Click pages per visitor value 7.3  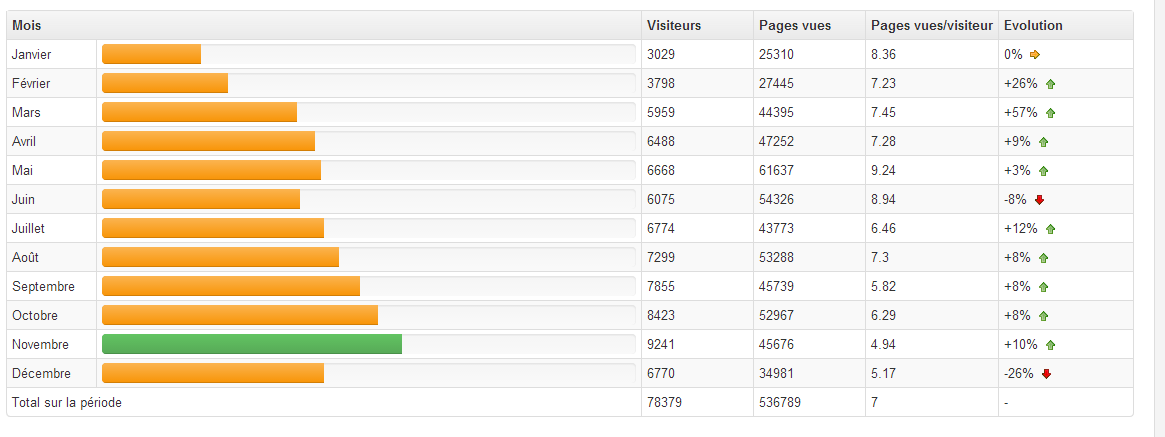879,257
